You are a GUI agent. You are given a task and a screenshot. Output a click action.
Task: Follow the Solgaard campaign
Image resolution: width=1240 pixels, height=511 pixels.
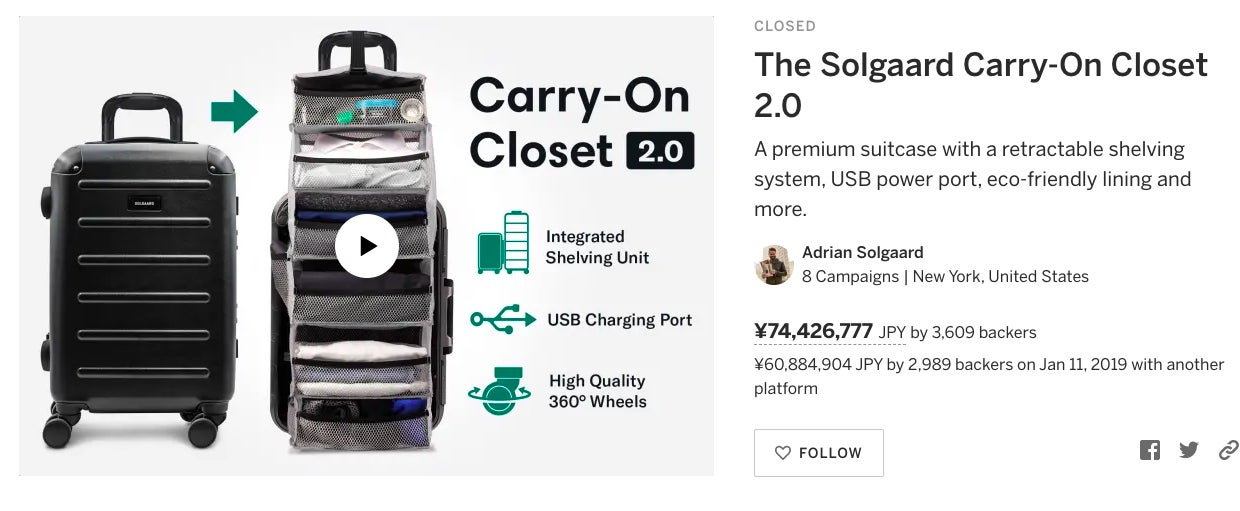tap(818, 453)
